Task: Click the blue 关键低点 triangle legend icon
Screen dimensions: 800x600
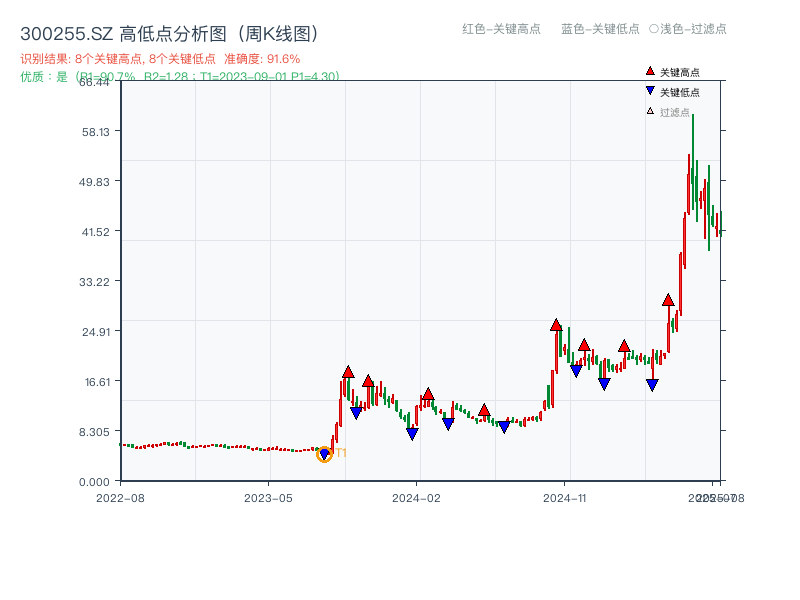Action: click(x=650, y=91)
